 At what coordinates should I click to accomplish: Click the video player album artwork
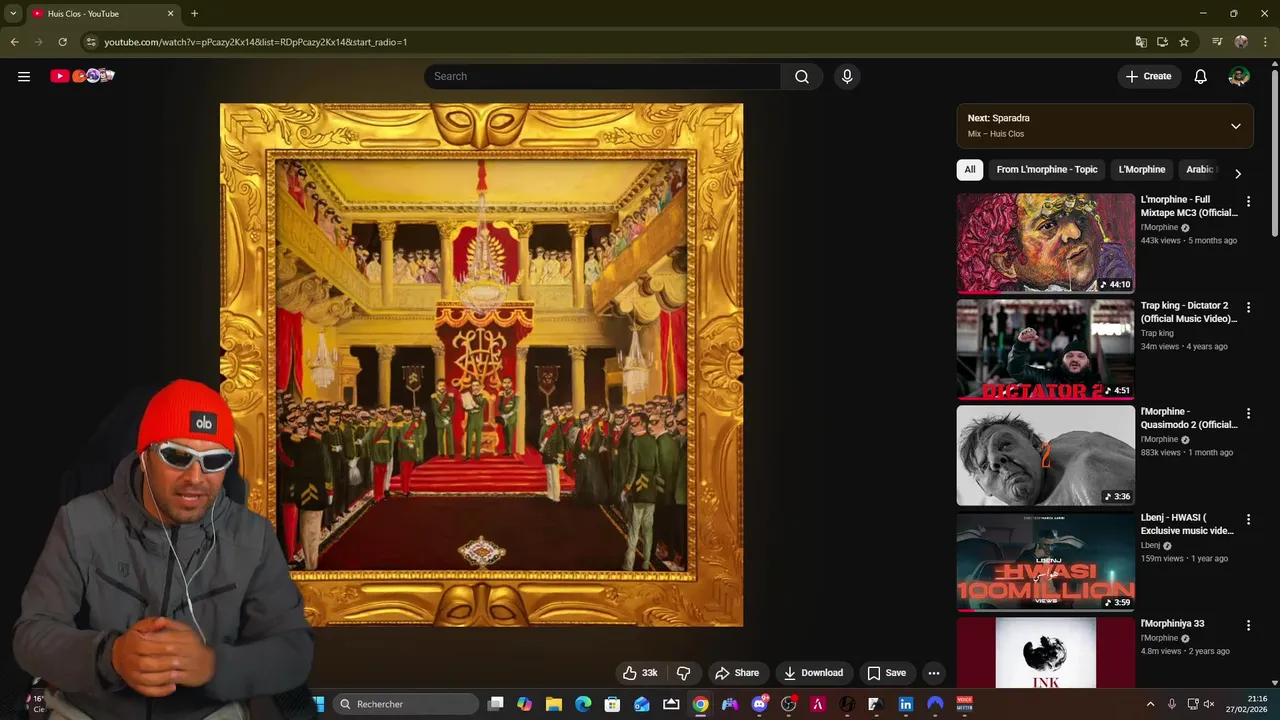(x=481, y=365)
